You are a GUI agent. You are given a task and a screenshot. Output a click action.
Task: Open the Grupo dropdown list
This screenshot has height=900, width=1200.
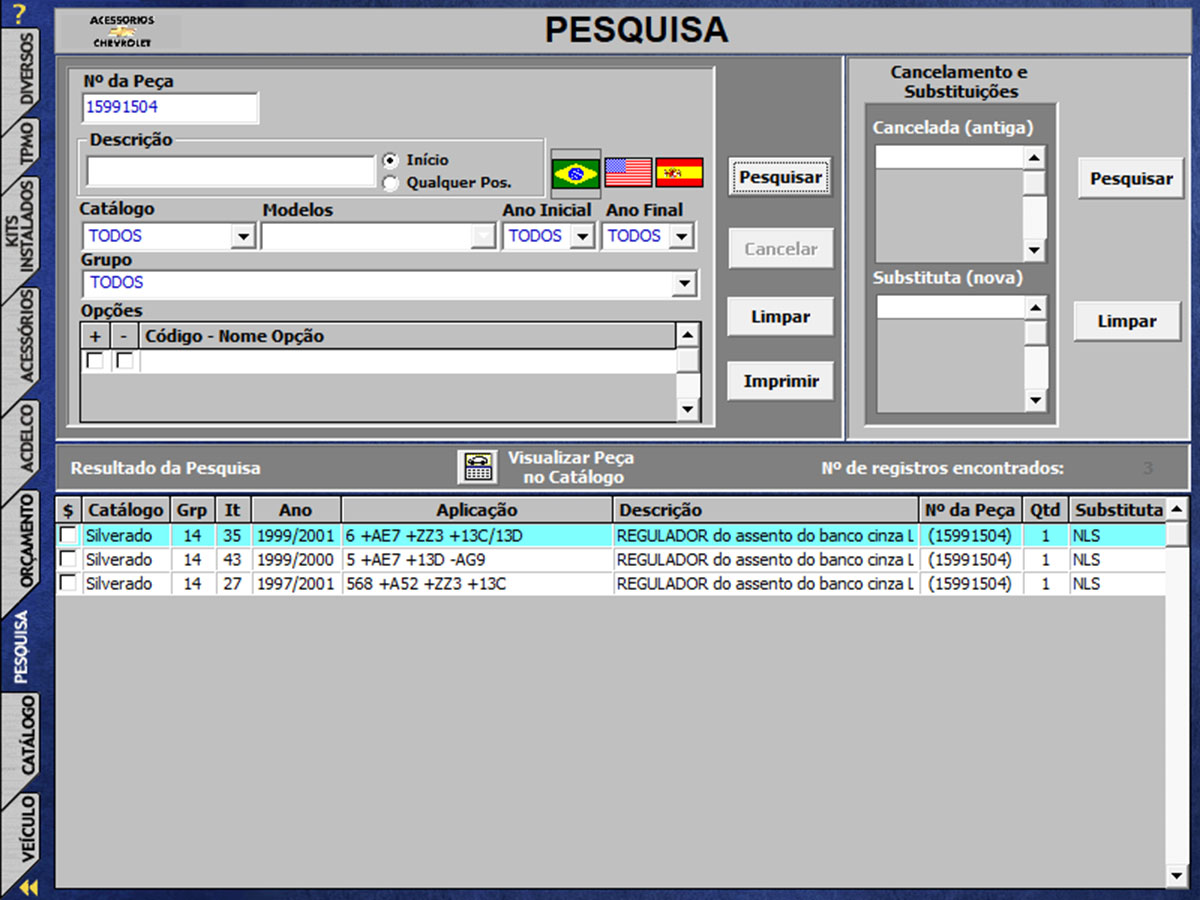(x=684, y=284)
